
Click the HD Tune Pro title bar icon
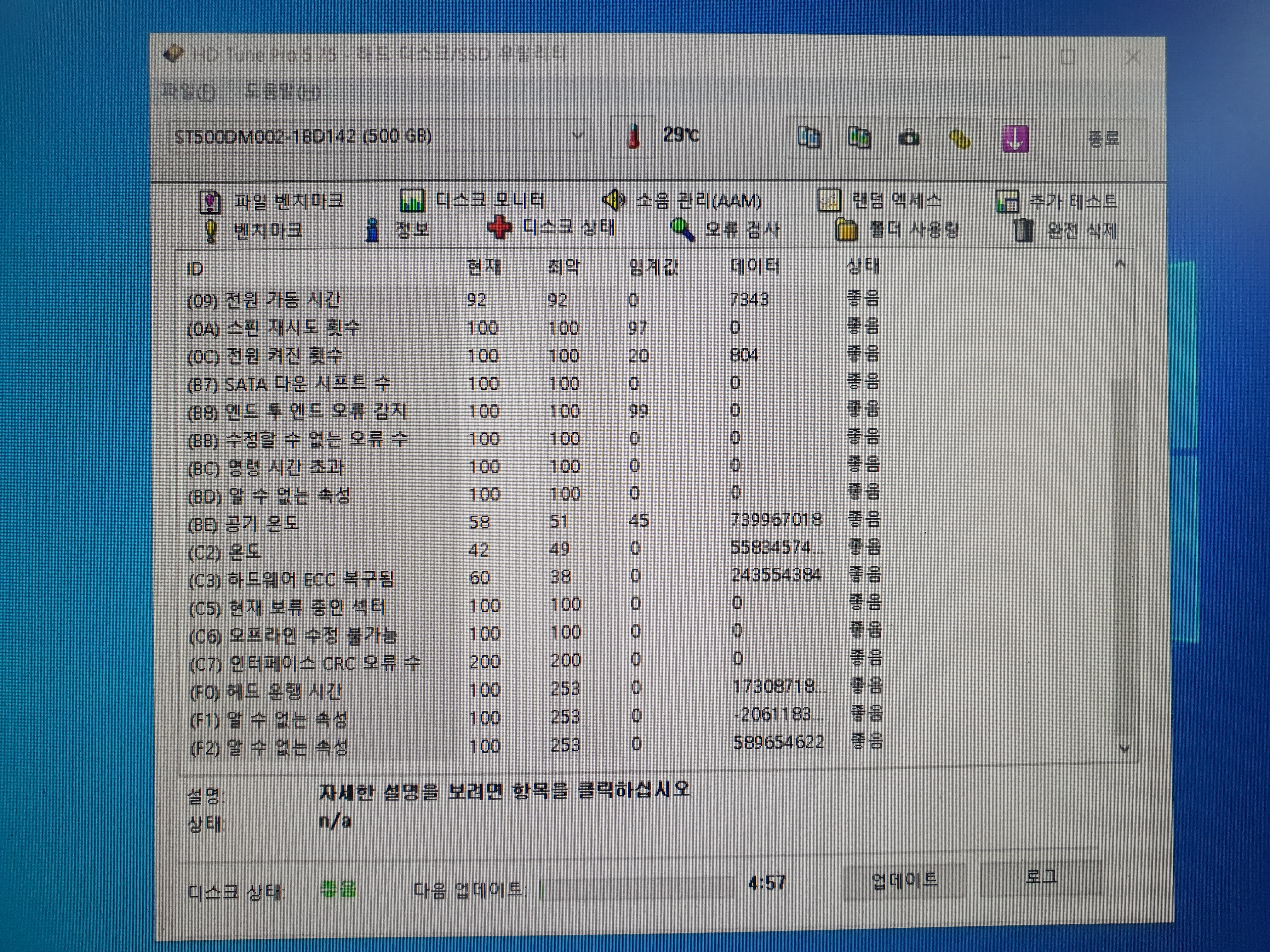point(173,54)
